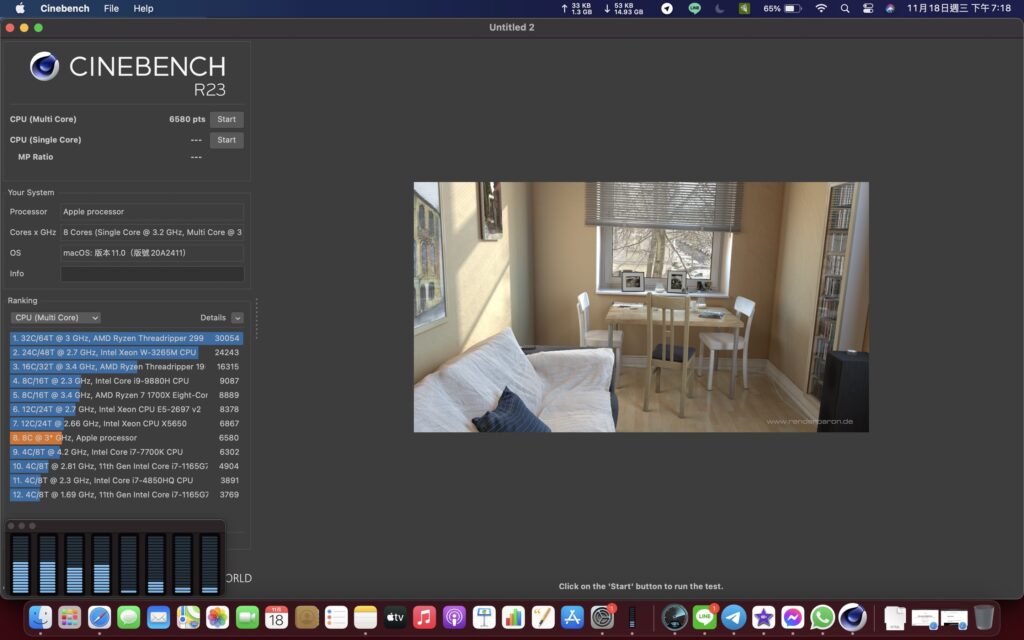Click the OS version field
The height and width of the screenshot is (640, 1024).
pos(152,253)
